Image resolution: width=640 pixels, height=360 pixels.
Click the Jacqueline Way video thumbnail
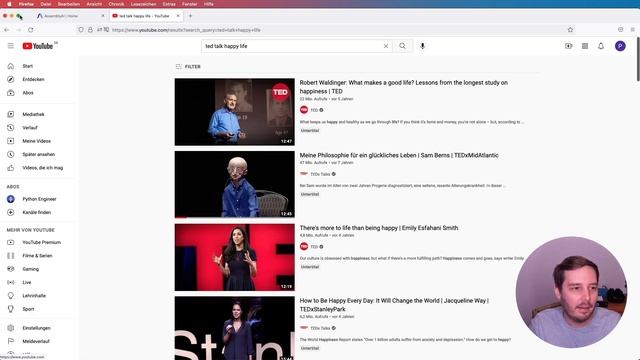click(235, 328)
